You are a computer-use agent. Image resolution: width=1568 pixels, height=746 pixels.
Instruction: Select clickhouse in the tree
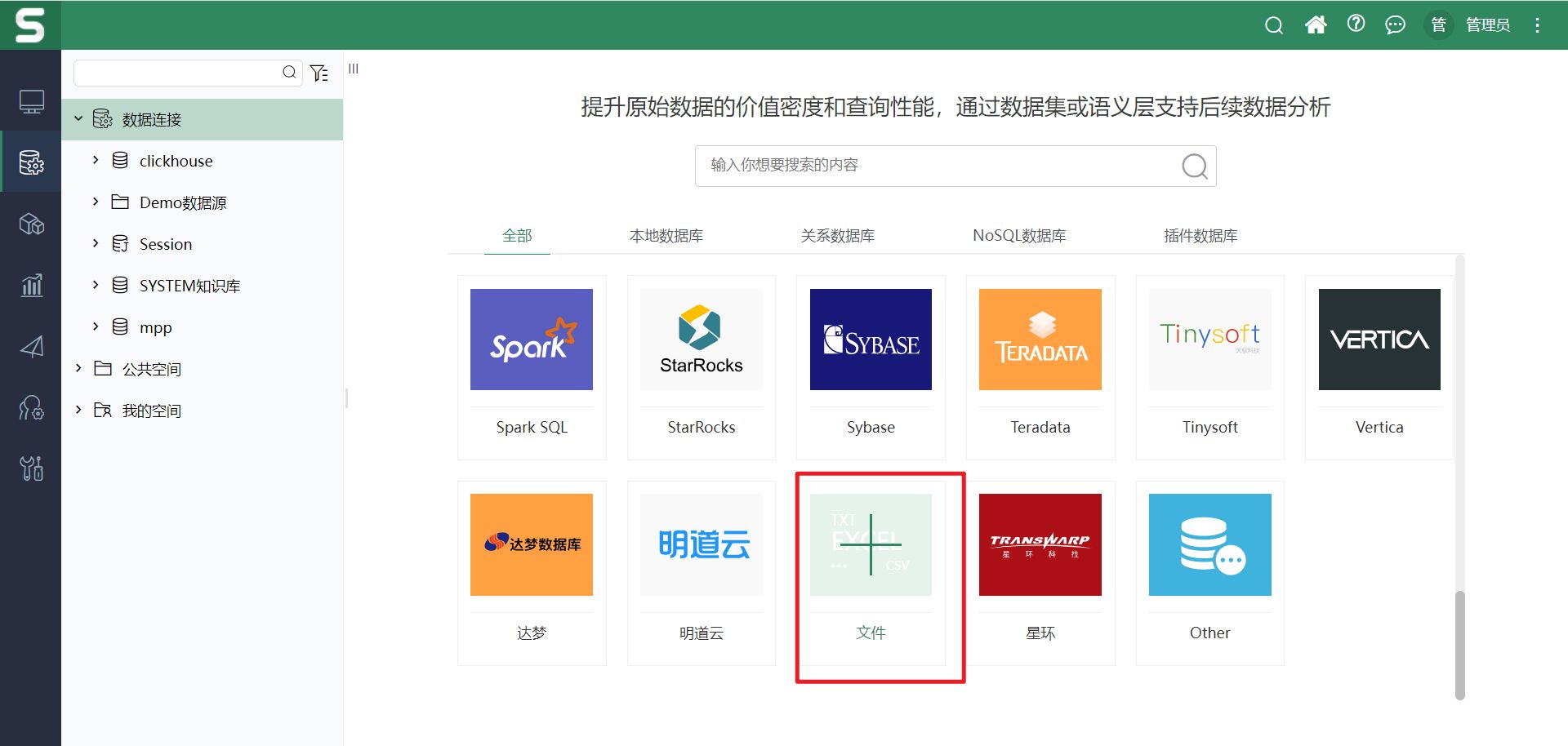tap(176, 161)
